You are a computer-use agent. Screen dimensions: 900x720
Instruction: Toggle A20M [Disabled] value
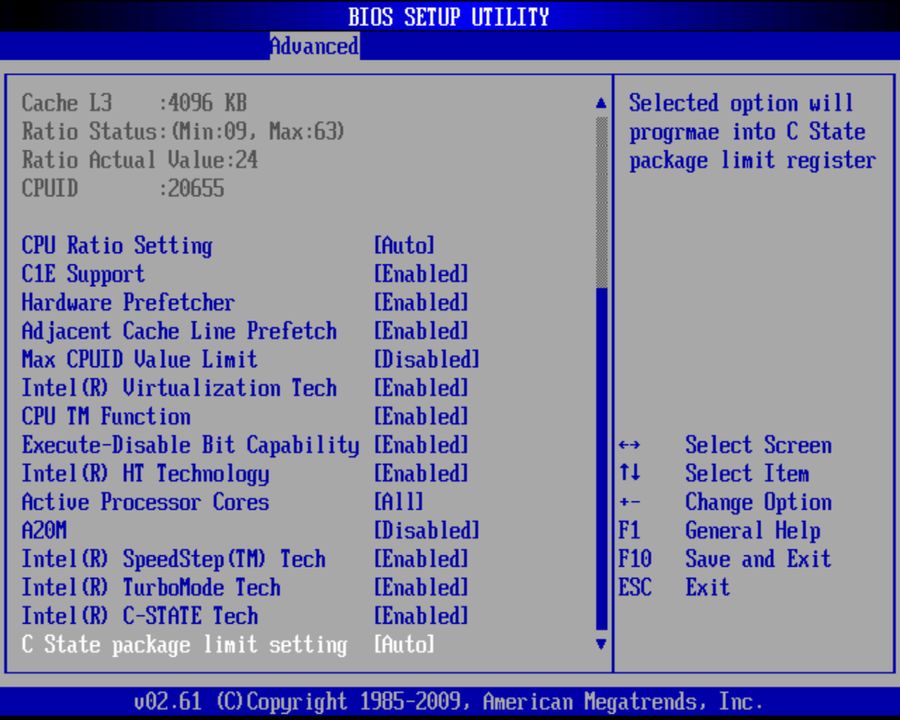click(x=426, y=531)
